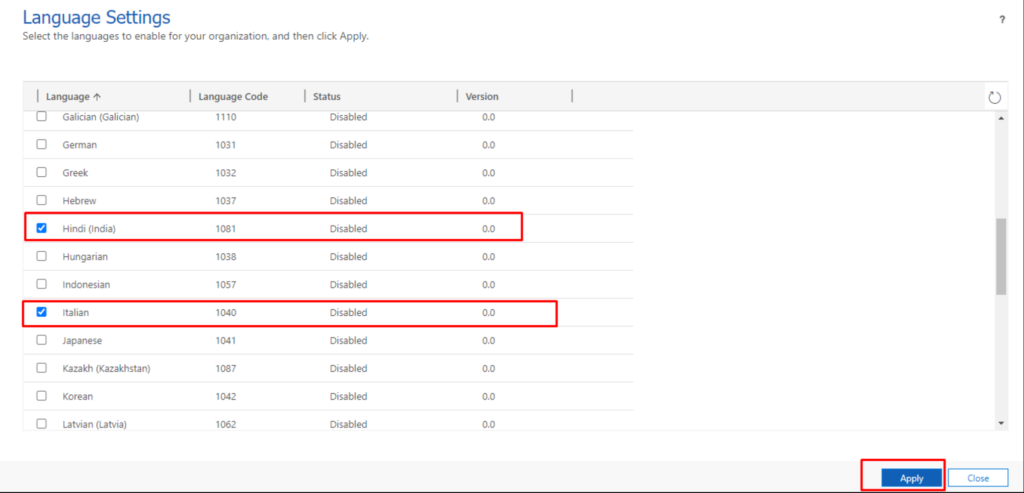Click language code 1042

tap(225, 396)
